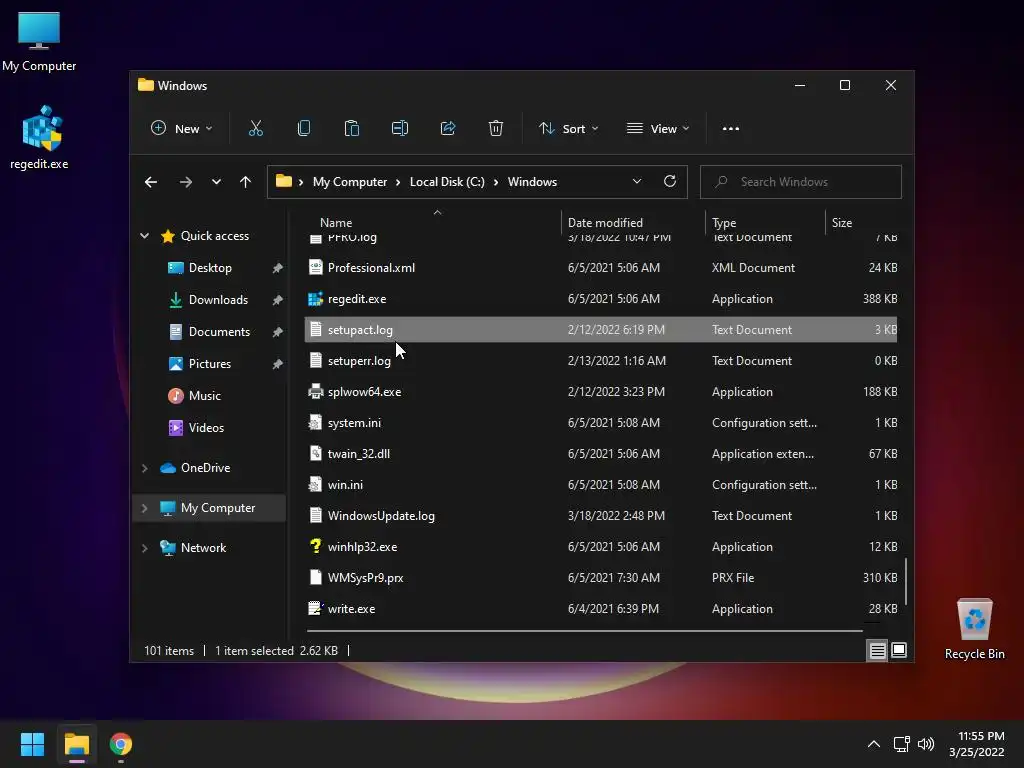
Task: Select the regedit.exe desktop shortcut
Action: (x=39, y=137)
